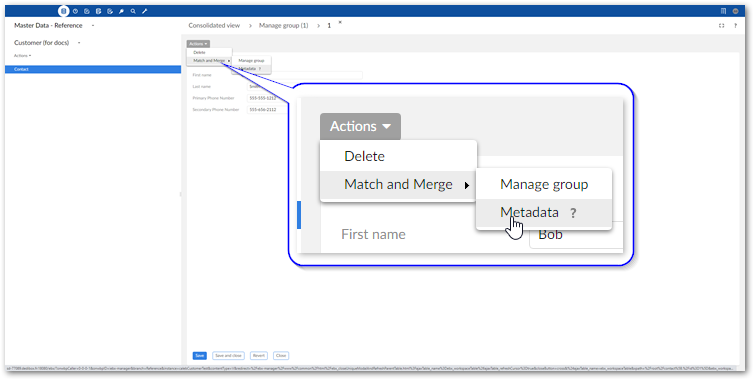Viewport: 754px width, 380px height.
Task: Open the left pane Actions dropdown
Action: [23, 56]
